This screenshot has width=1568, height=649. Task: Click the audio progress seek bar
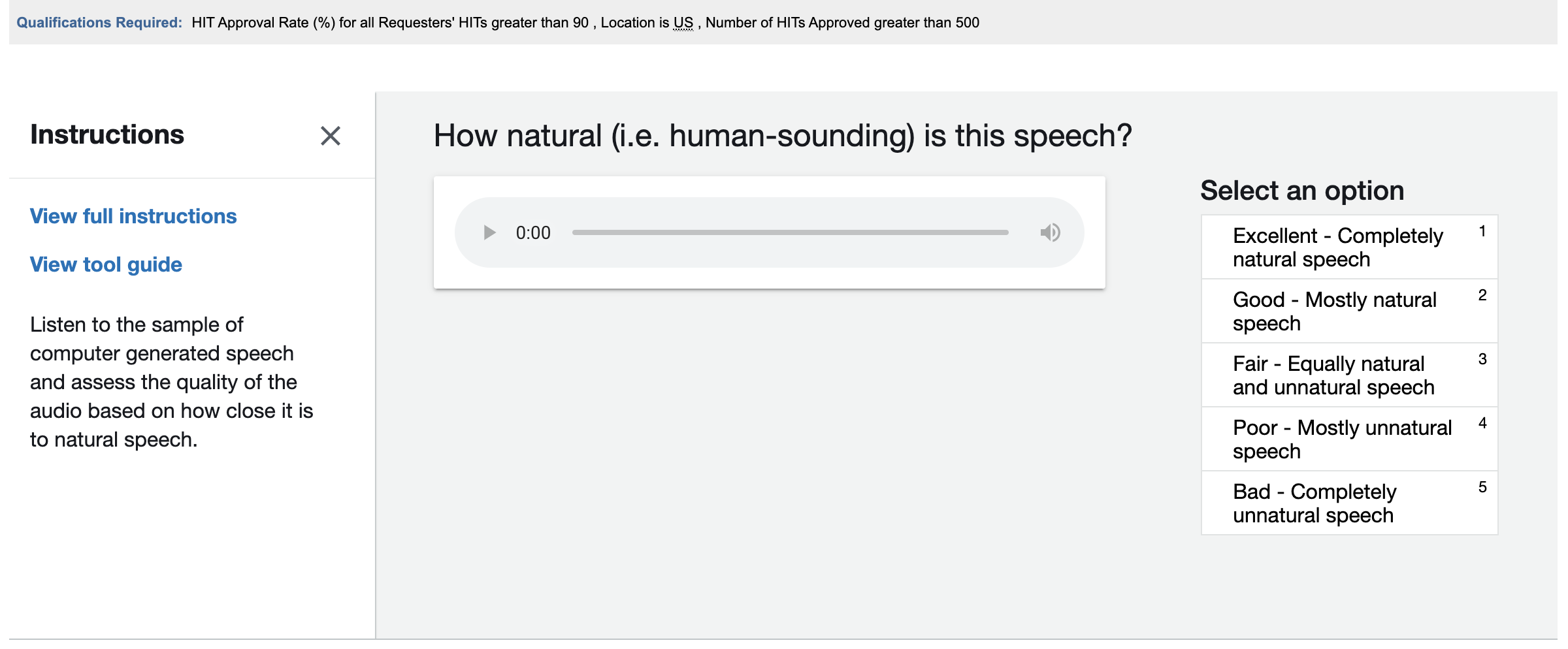(x=790, y=232)
